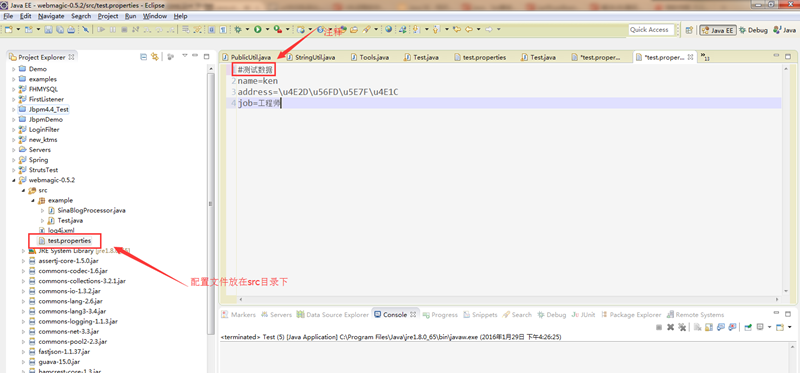
Task: Switch to the Java perspective
Action: pos(786,30)
